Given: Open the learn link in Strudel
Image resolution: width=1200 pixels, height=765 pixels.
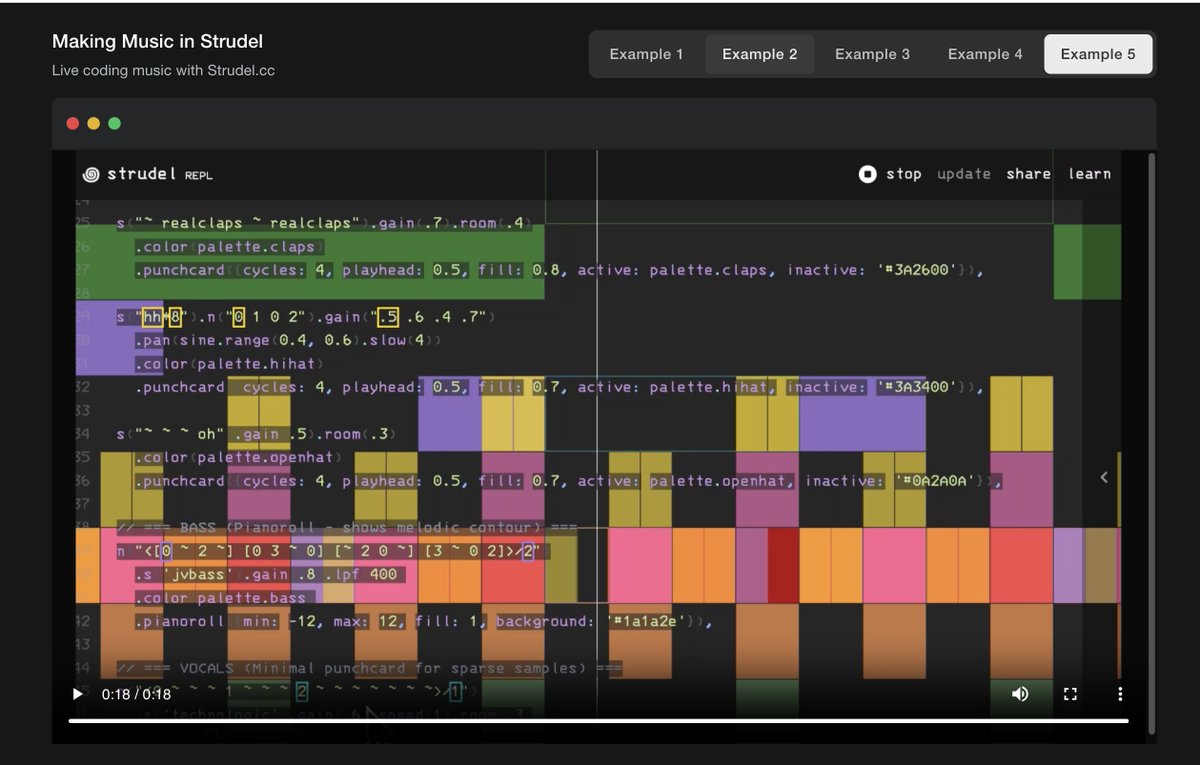Looking at the screenshot, I should [1089, 174].
